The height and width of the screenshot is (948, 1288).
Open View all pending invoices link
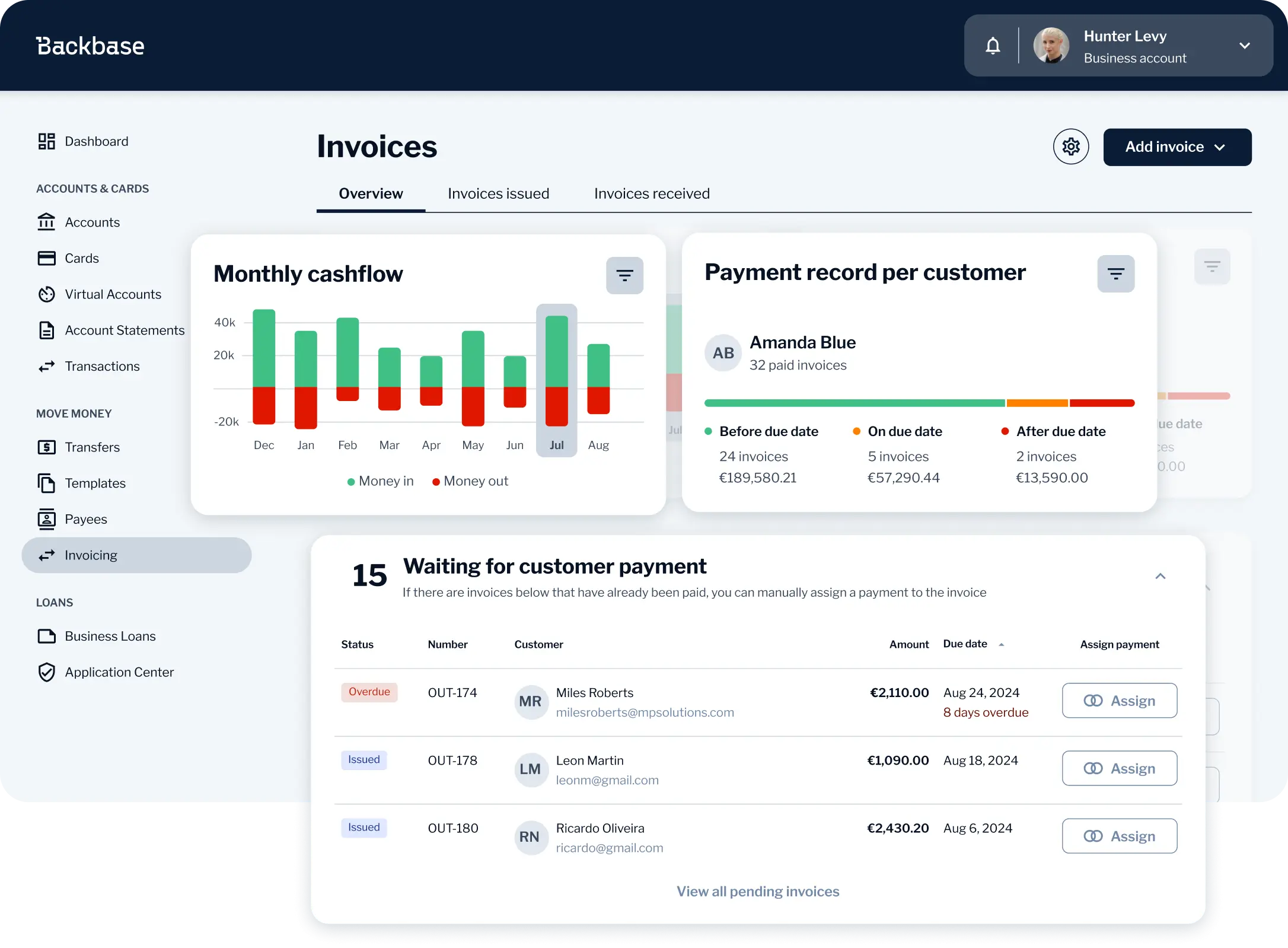[x=757, y=891]
